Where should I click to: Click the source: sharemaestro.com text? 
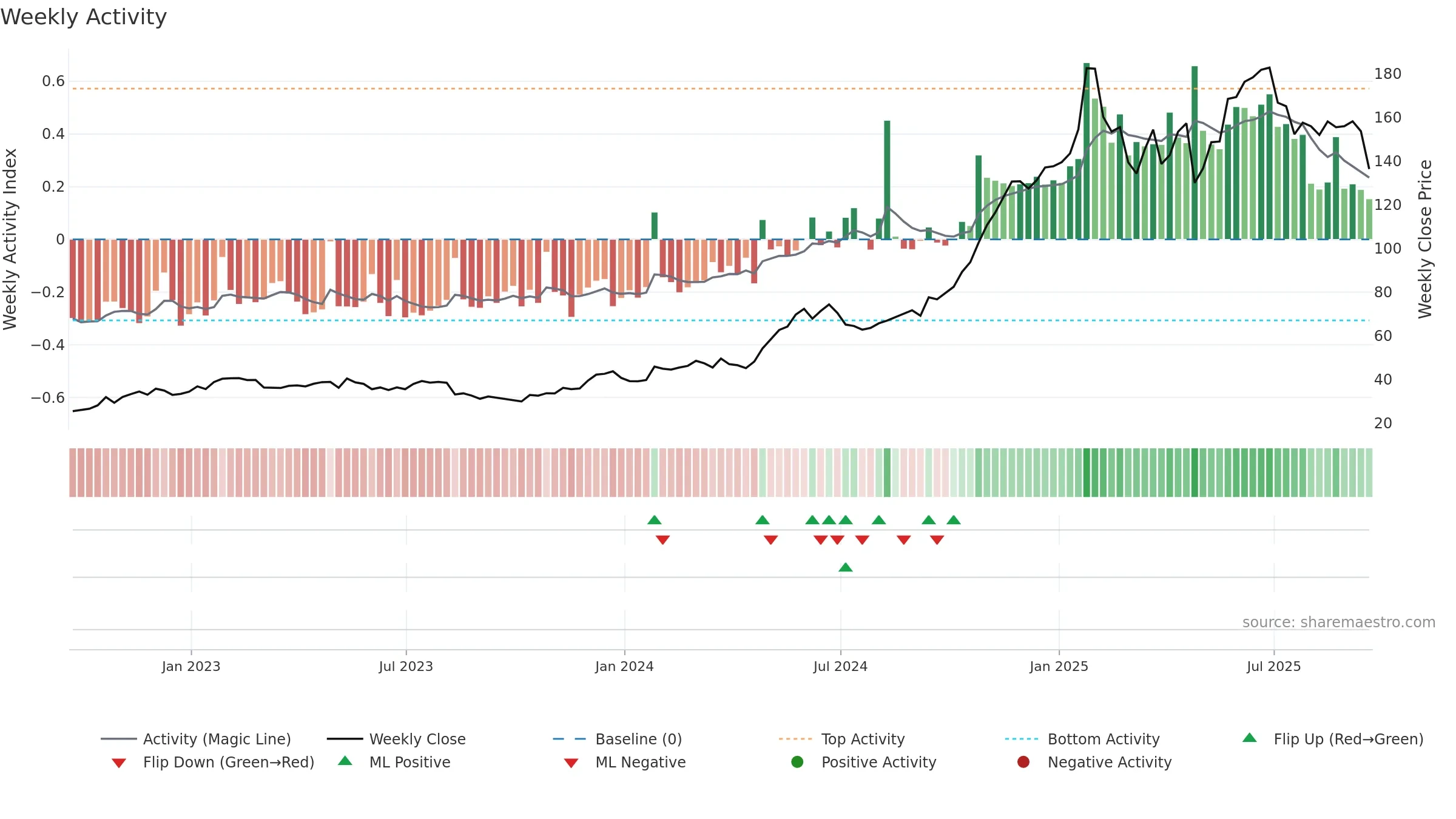coord(1339,622)
